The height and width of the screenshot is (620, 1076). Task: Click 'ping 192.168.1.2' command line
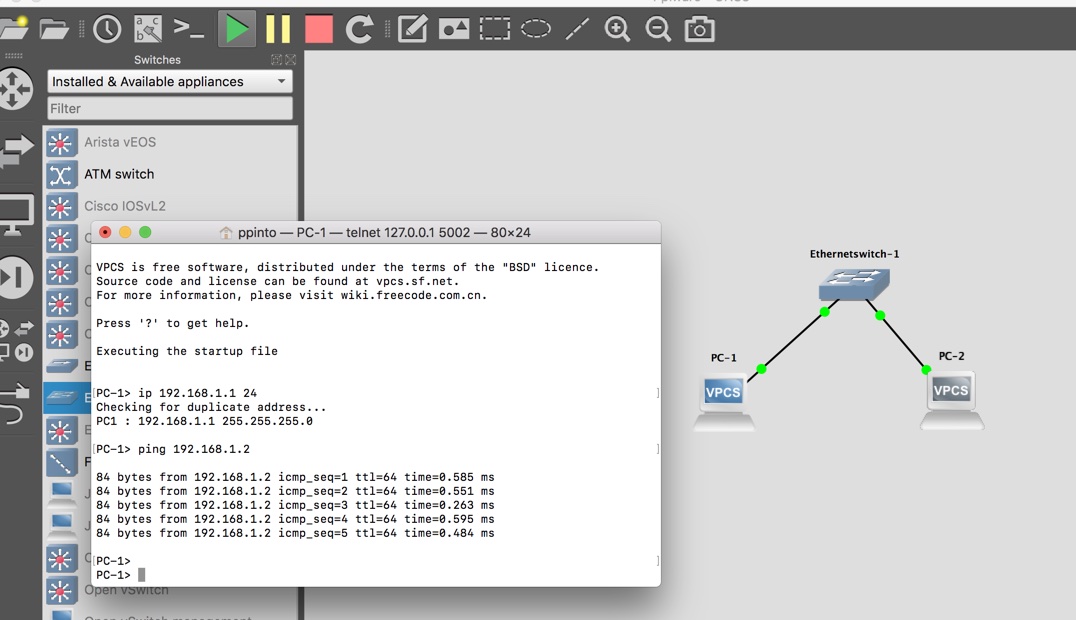pos(173,449)
